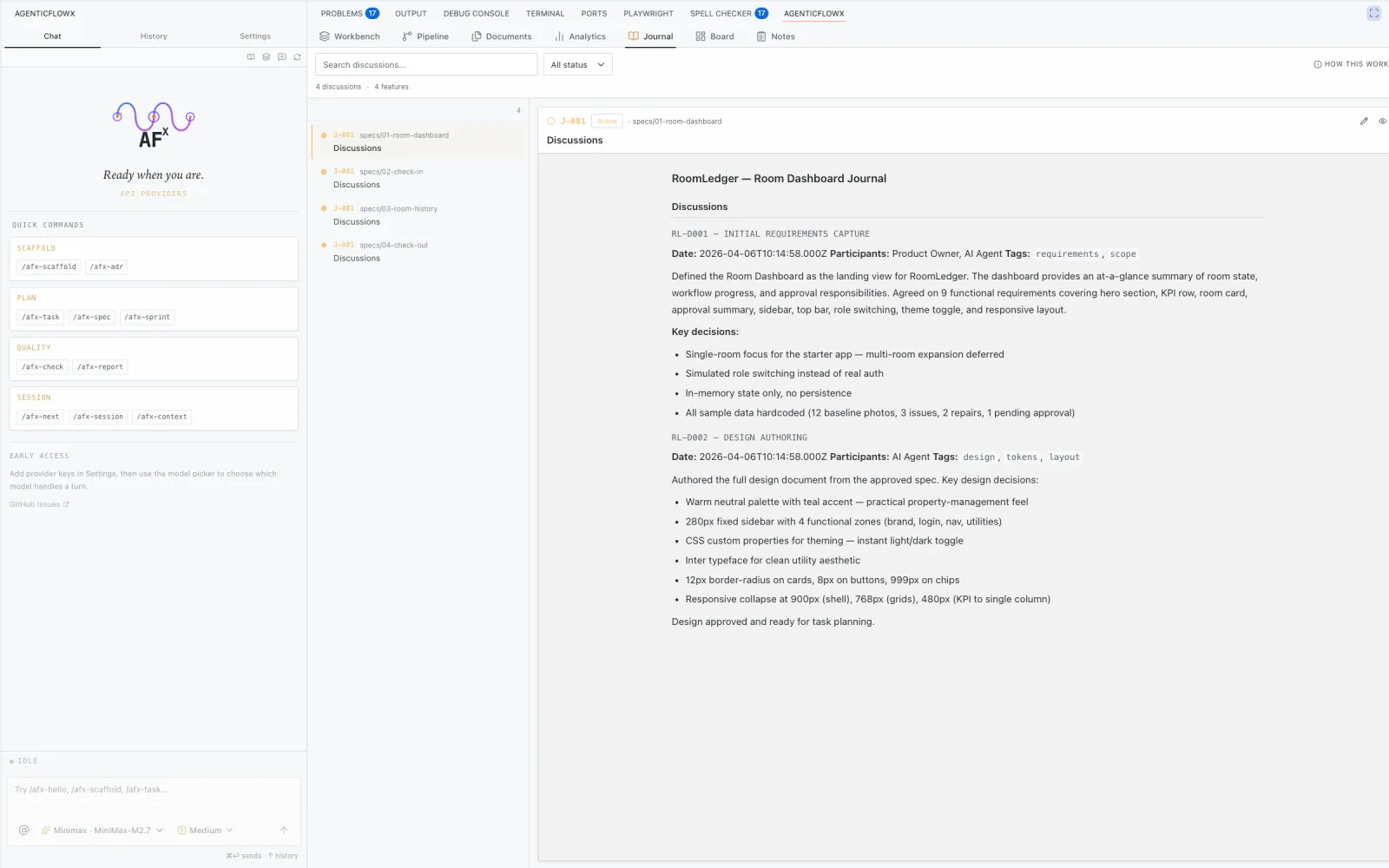Open the Notes view
The height and width of the screenshot is (868, 1389).
776,36
